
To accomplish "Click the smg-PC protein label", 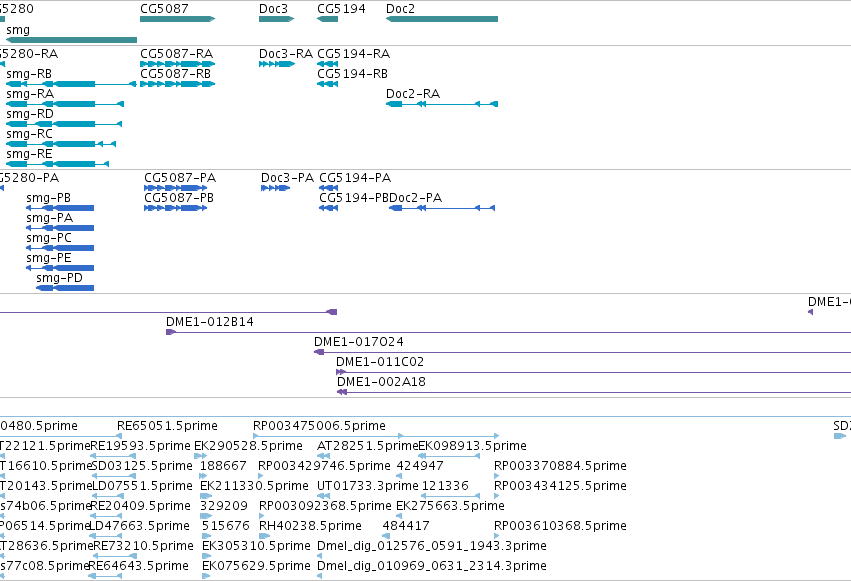I will [x=49, y=238].
